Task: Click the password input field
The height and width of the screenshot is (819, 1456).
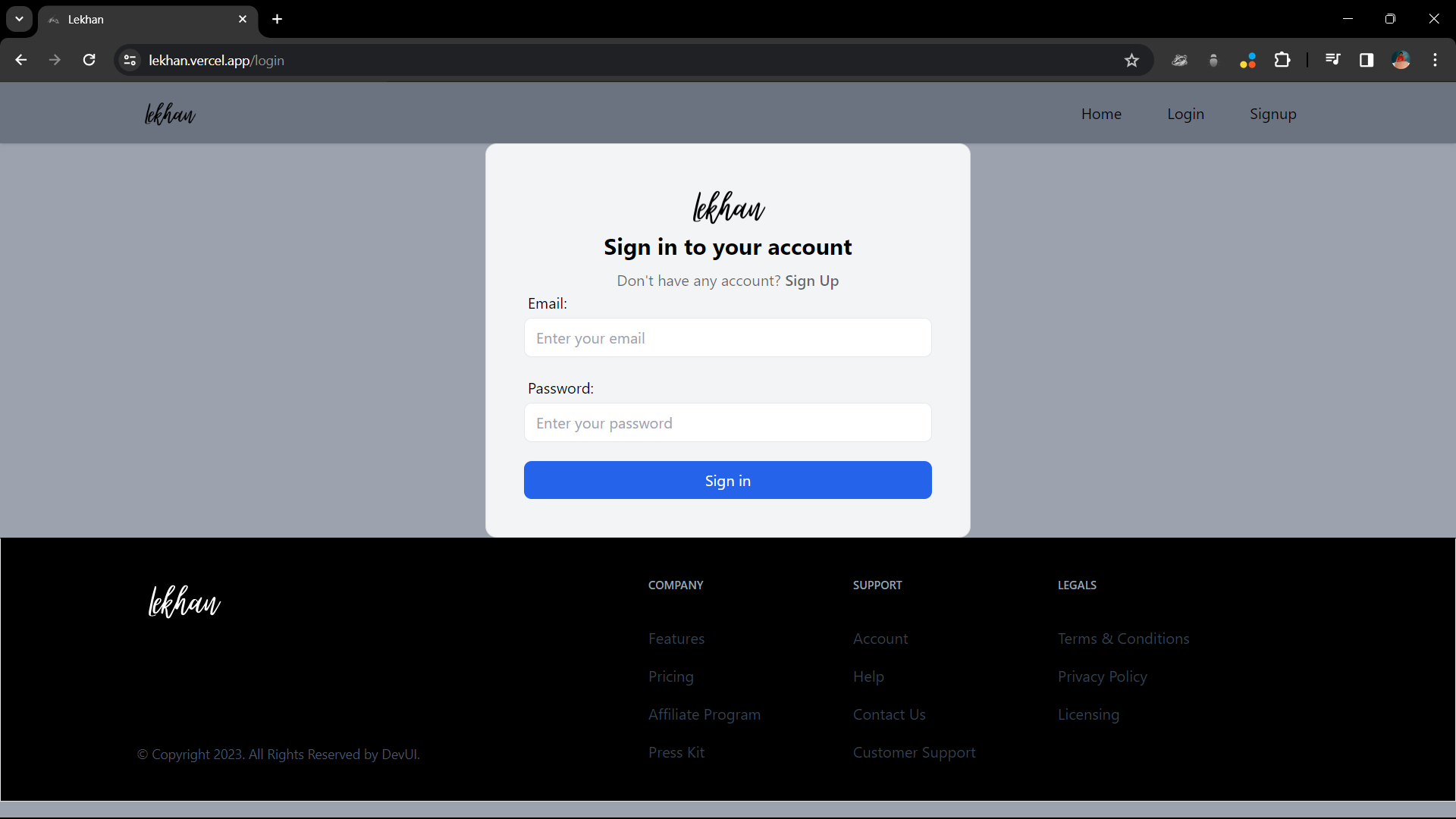Action: [727, 422]
